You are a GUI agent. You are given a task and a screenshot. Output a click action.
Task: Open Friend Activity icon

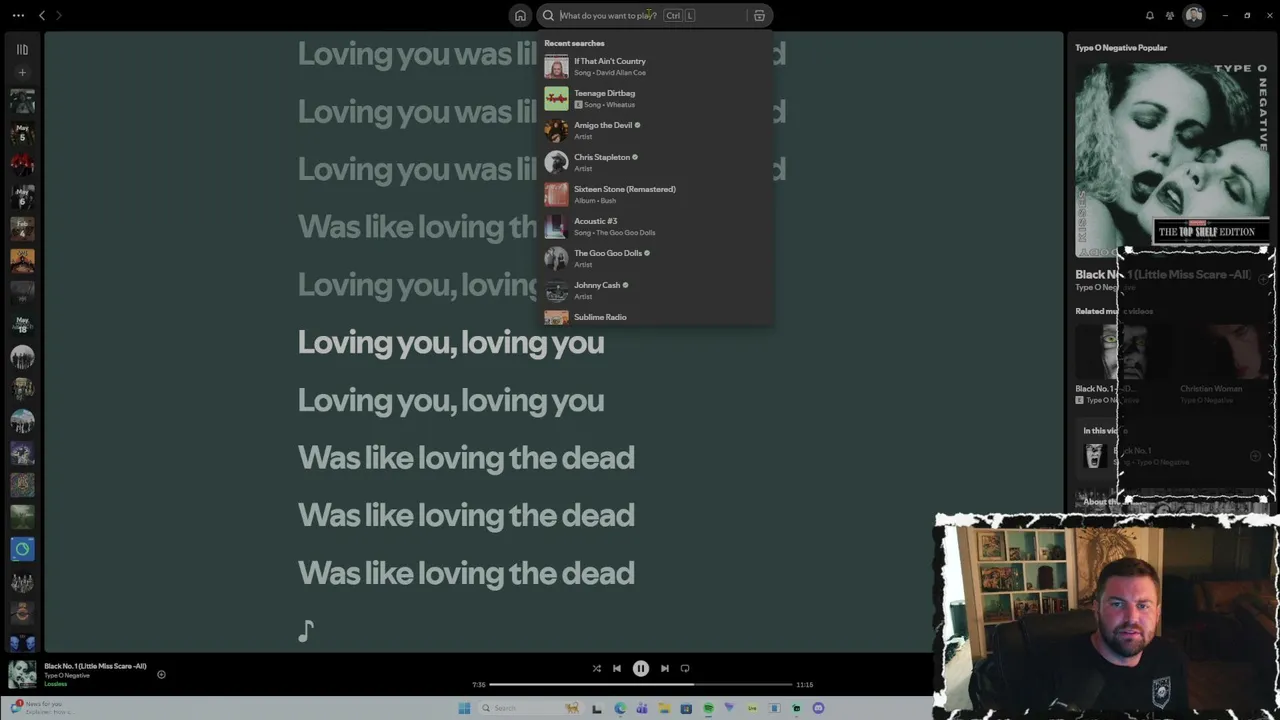coord(1170,15)
